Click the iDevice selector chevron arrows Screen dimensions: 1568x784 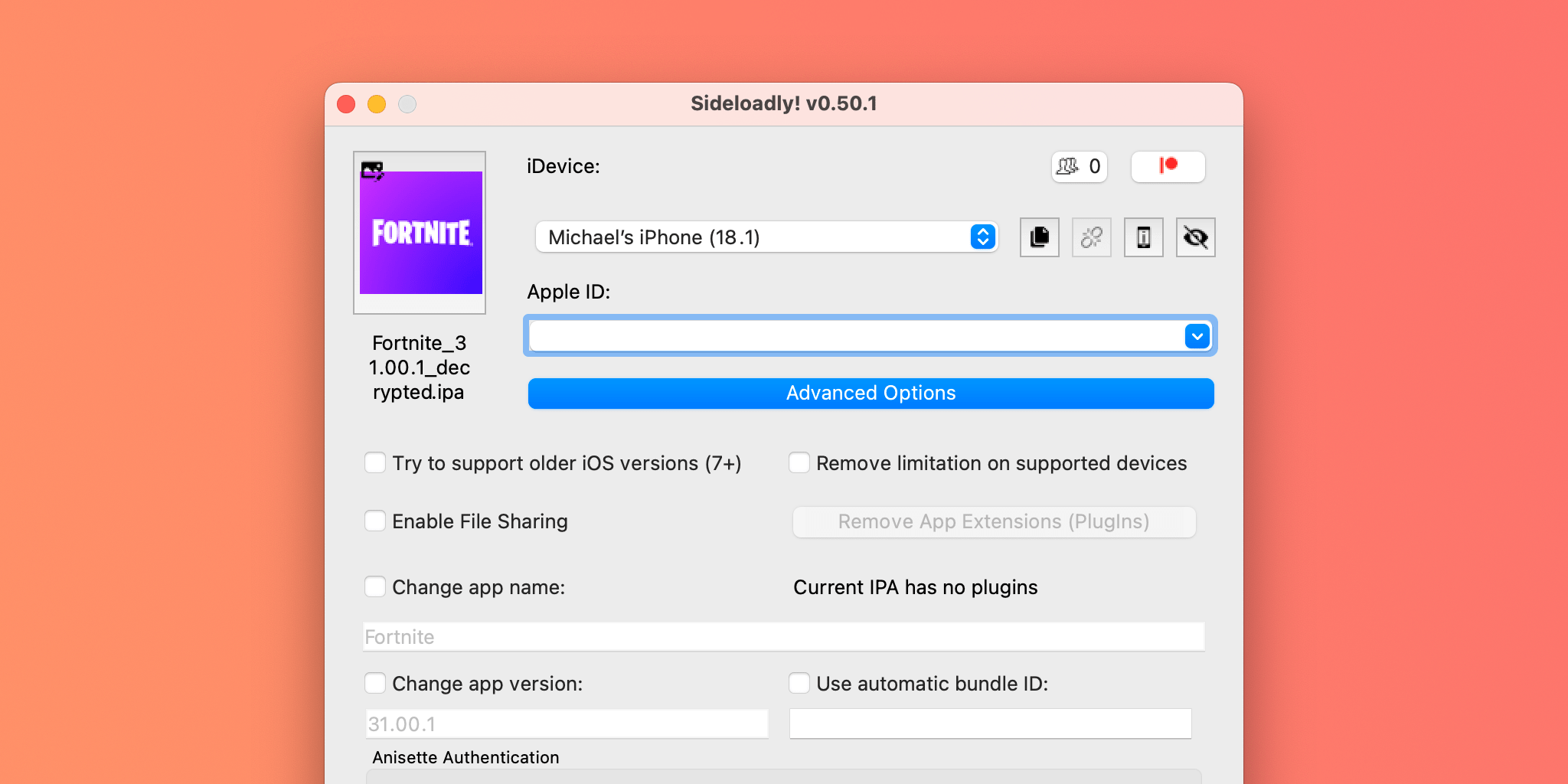(x=982, y=237)
